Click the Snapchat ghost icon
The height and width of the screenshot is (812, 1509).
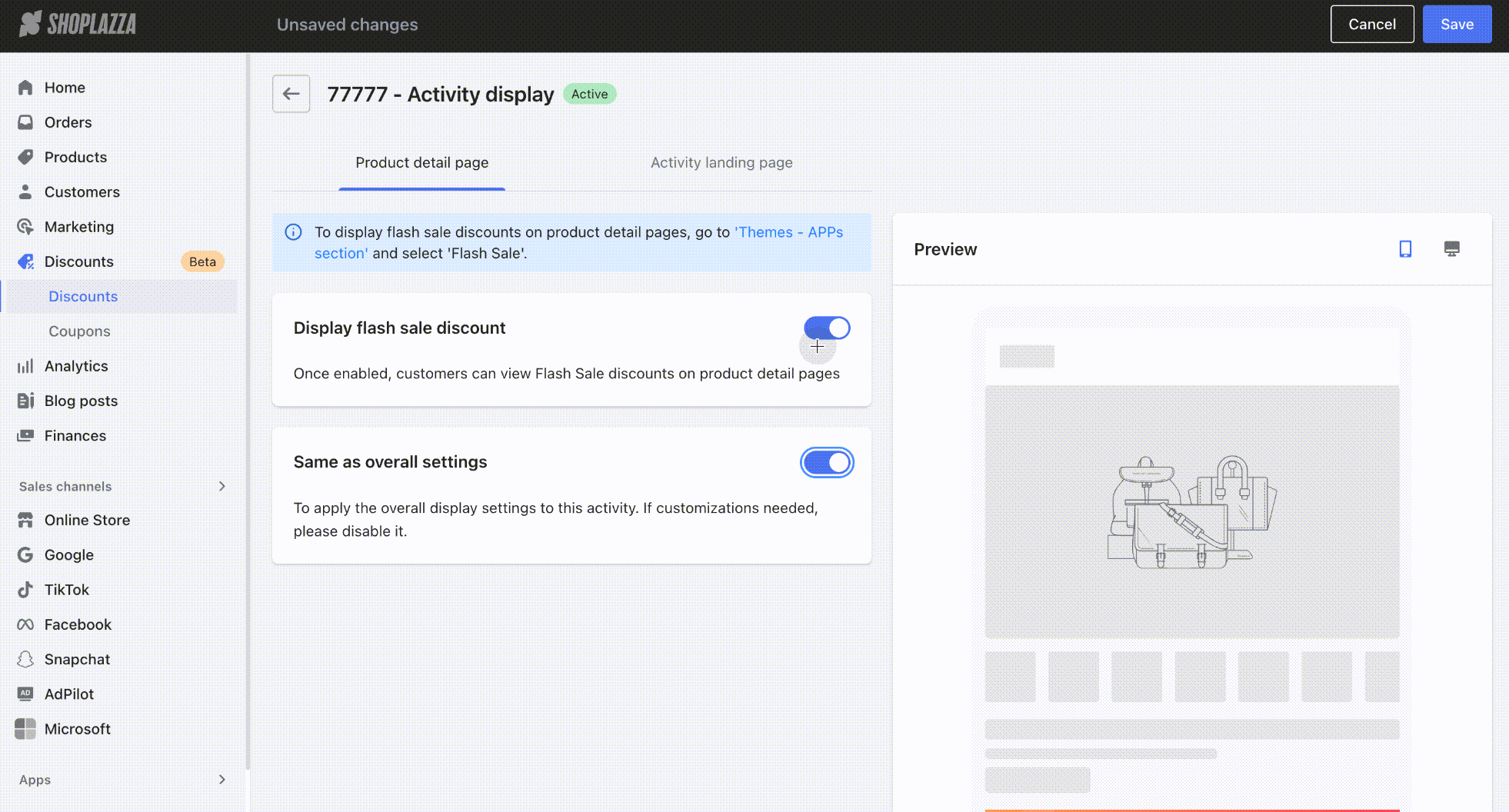[x=25, y=659]
